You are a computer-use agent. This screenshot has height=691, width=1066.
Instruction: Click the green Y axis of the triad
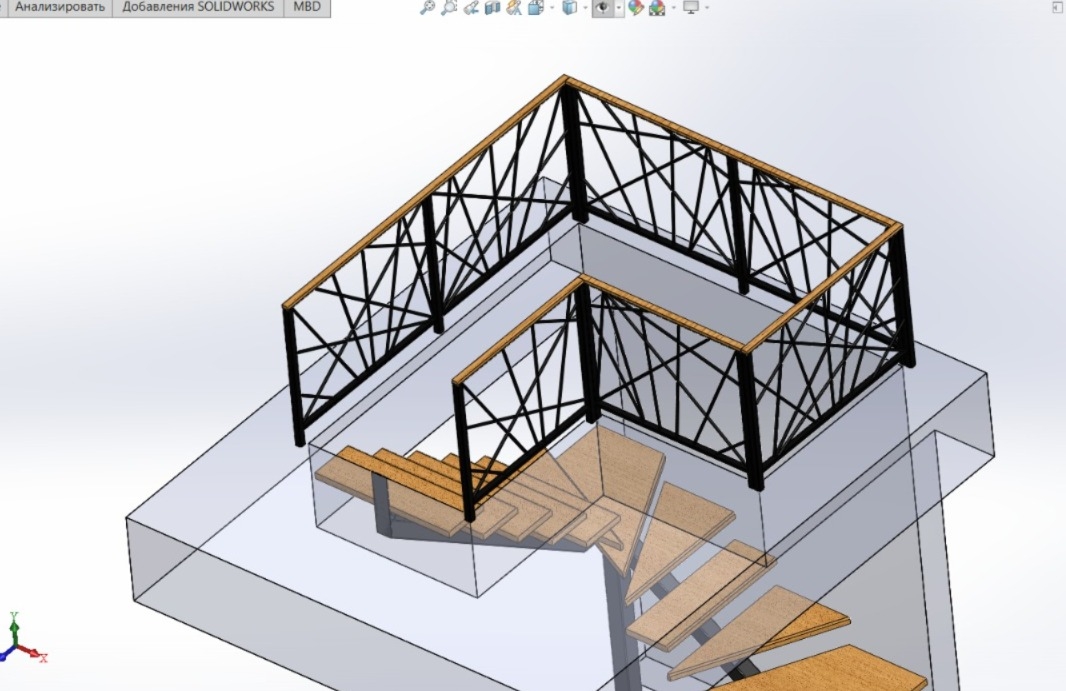(x=14, y=627)
